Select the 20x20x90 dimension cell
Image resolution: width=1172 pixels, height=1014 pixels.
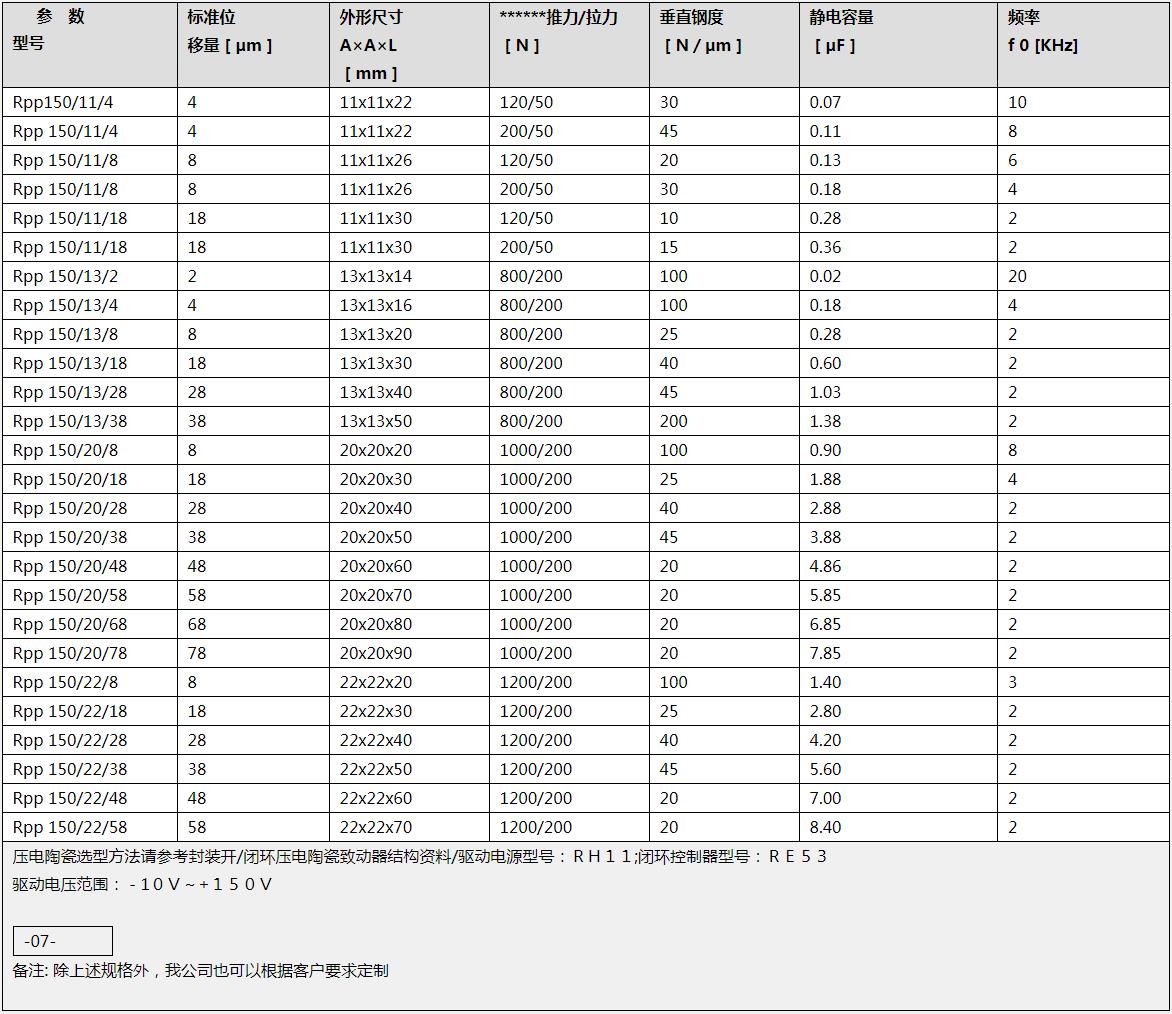point(376,653)
